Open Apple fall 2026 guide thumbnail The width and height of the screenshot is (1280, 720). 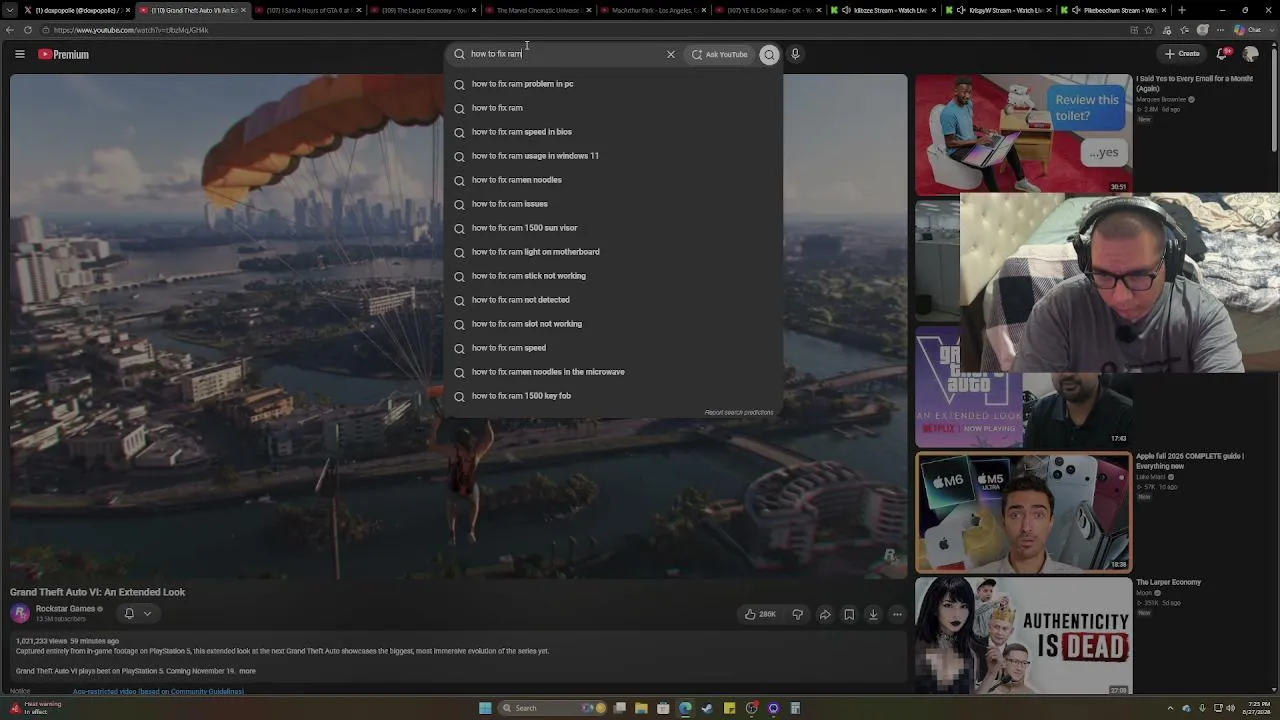point(1023,513)
